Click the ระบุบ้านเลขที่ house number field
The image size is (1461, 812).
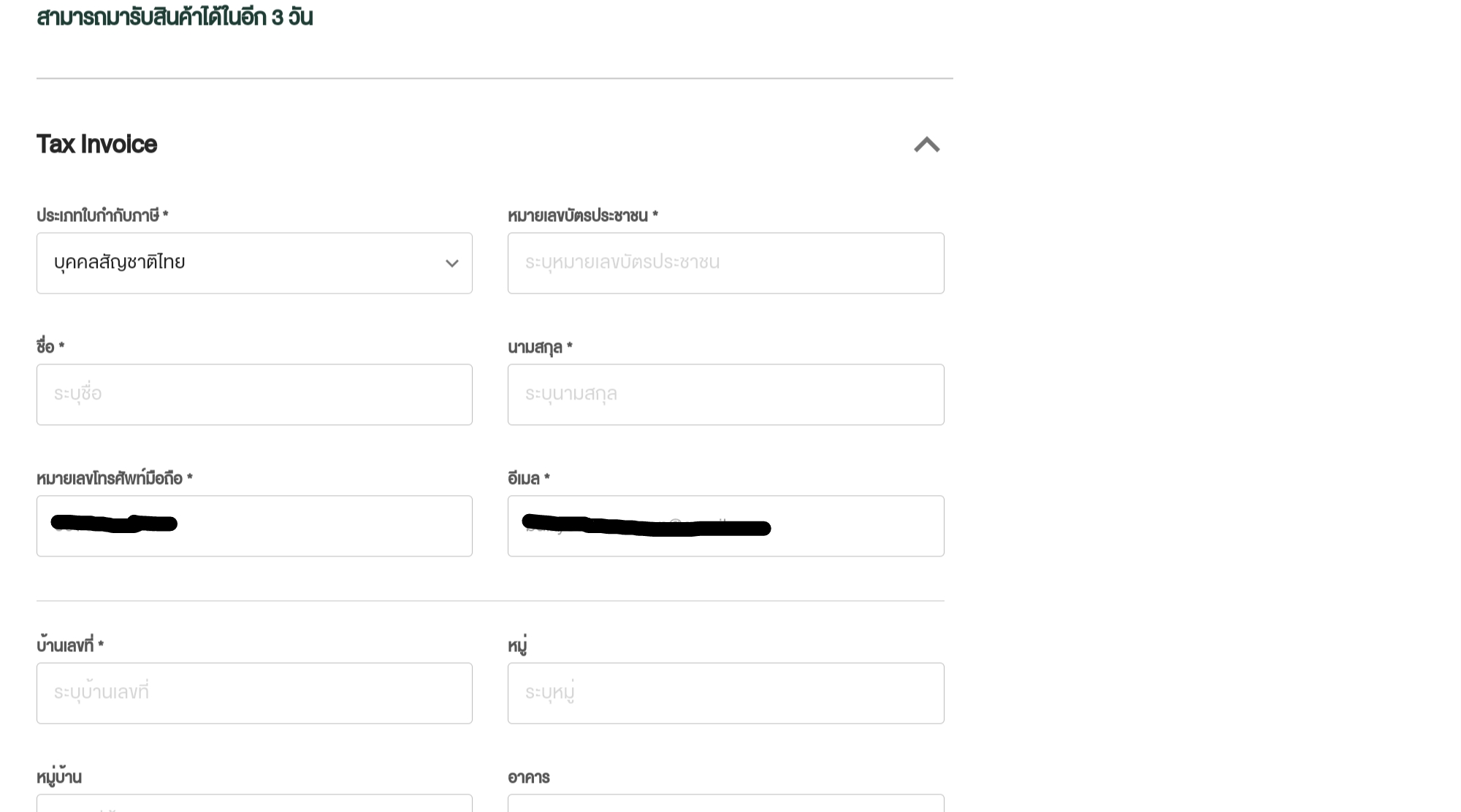pos(254,693)
